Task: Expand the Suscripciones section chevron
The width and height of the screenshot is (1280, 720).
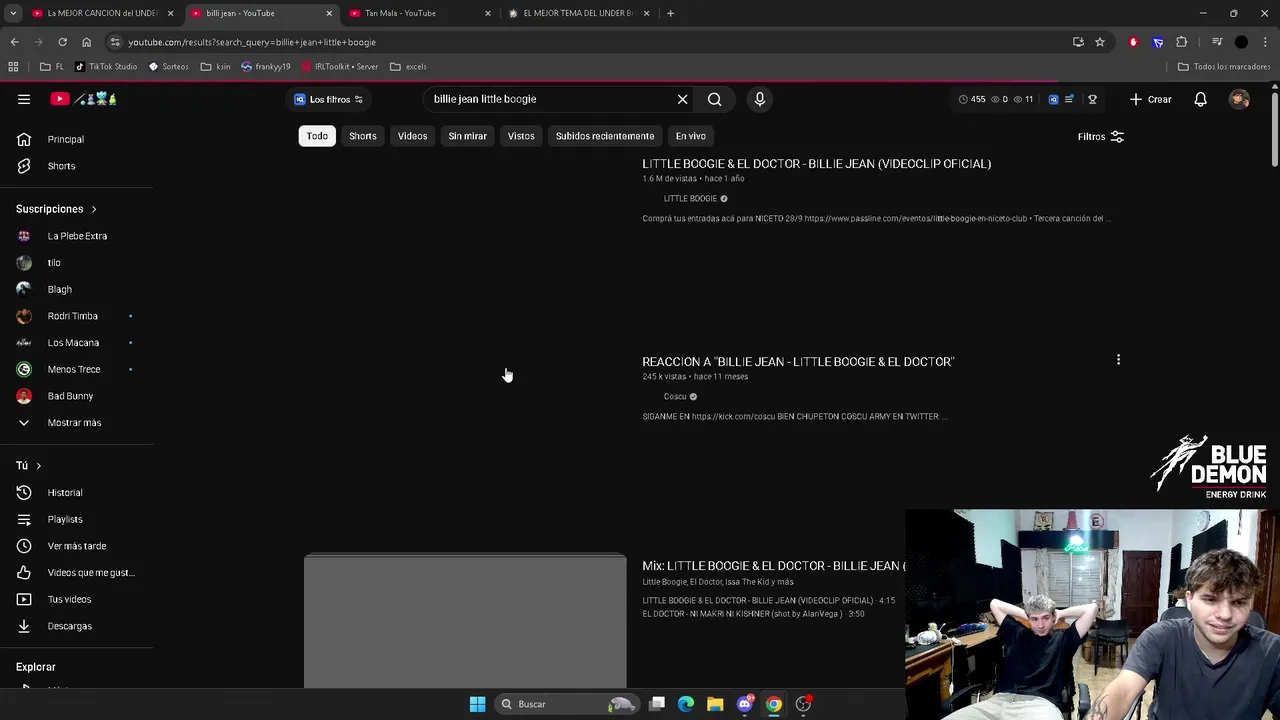Action: click(x=94, y=209)
